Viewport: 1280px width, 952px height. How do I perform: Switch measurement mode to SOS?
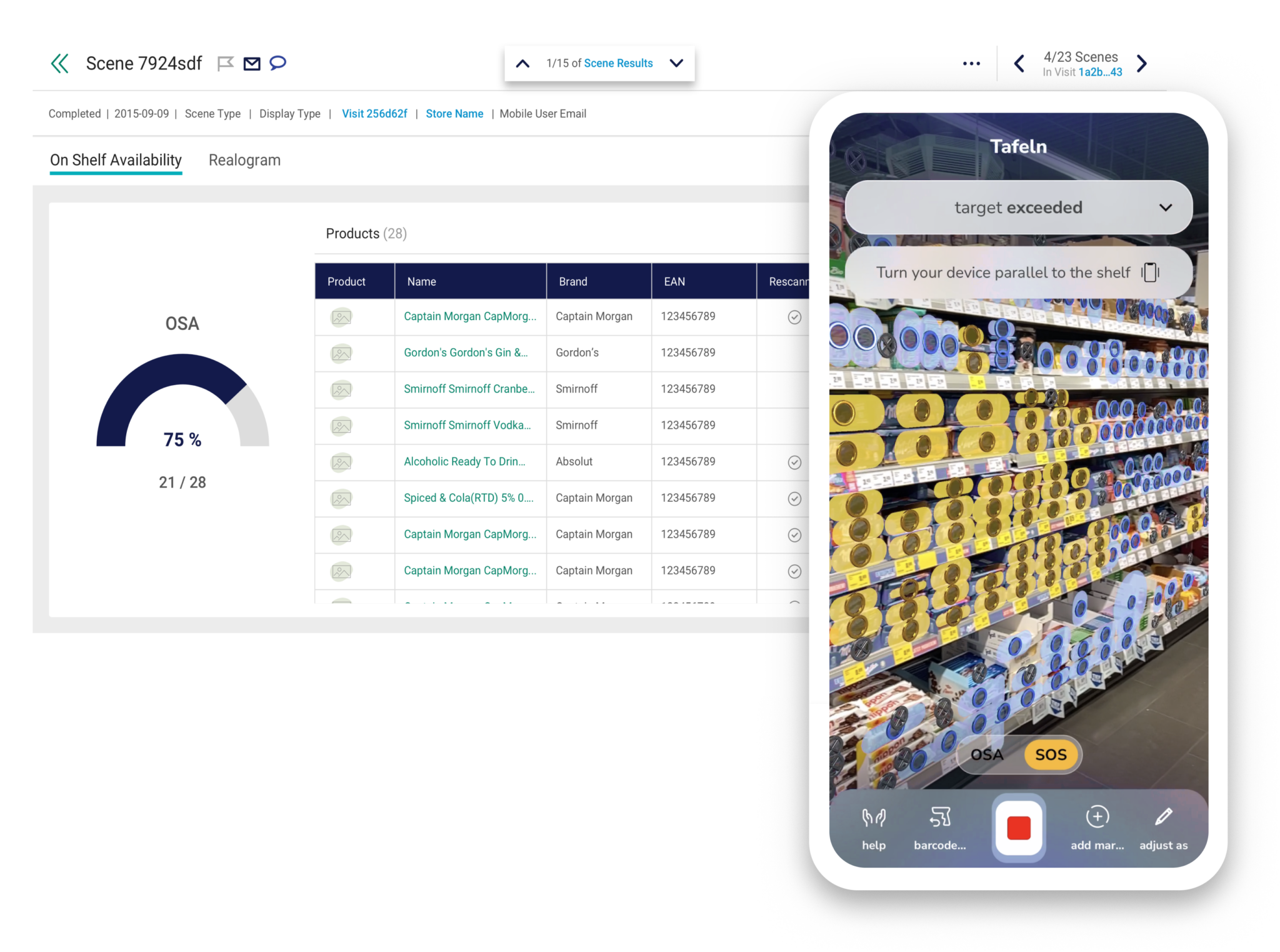(x=1051, y=754)
